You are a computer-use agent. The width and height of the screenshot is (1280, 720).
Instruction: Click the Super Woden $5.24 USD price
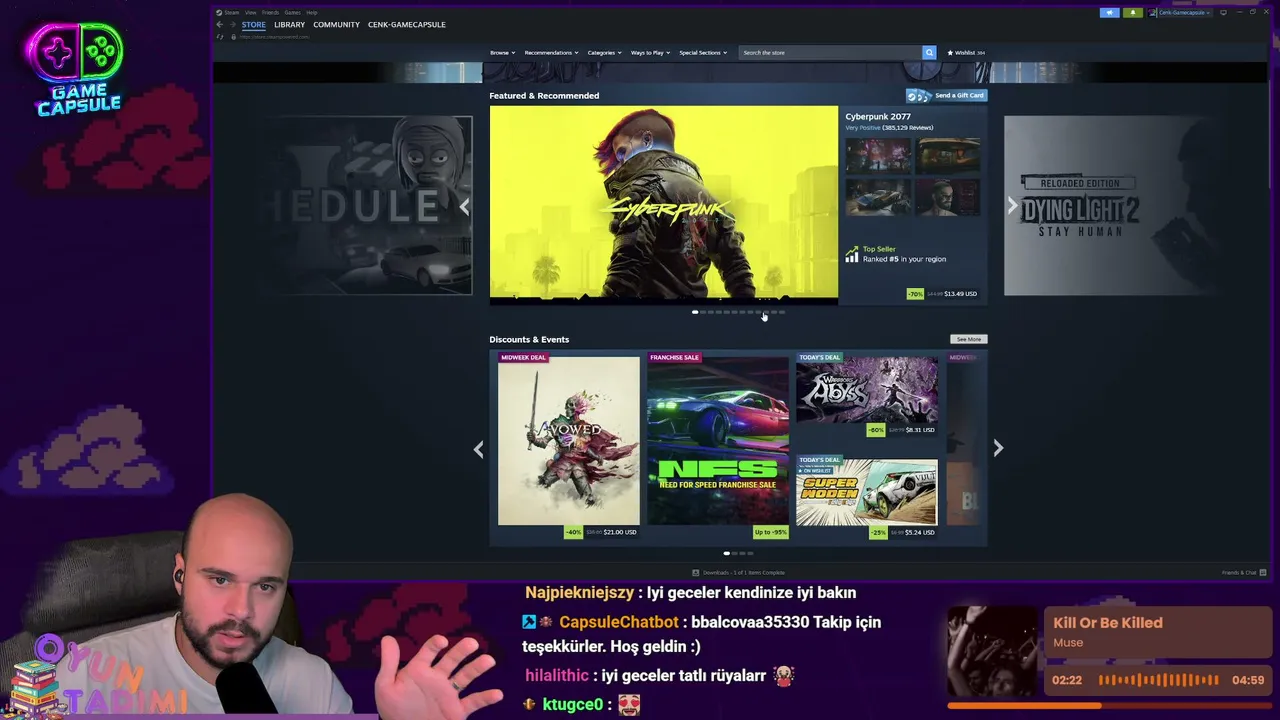(920, 532)
